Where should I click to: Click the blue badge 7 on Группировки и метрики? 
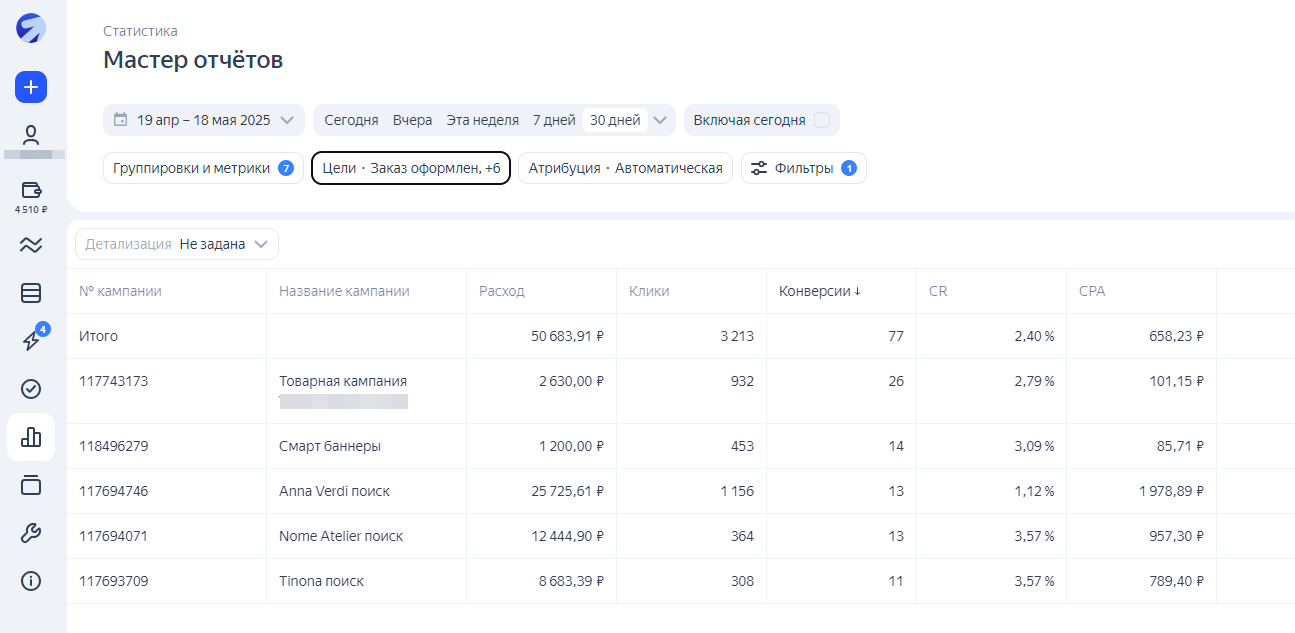coord(286,168)
